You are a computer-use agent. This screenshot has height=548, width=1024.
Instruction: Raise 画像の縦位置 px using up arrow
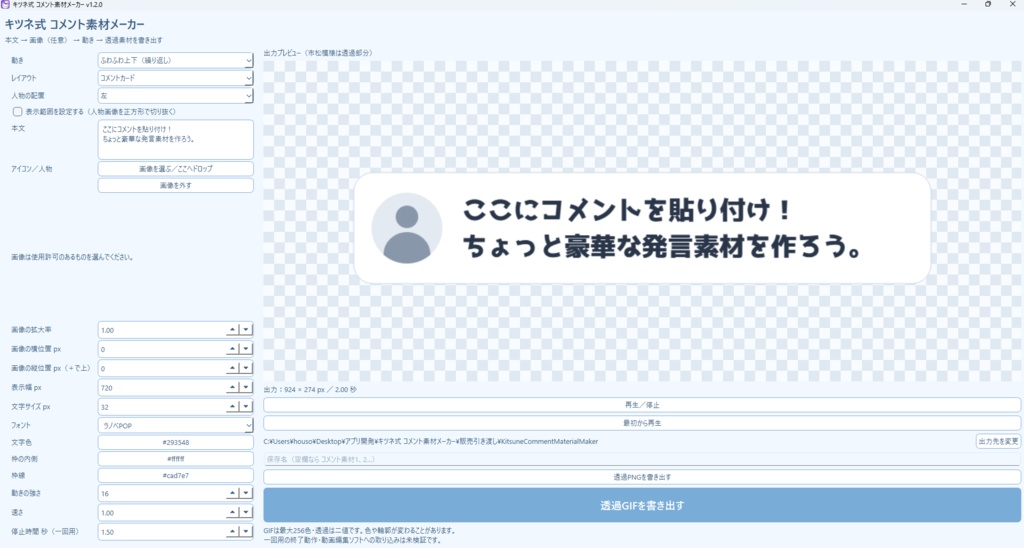(x=232, y=368)
